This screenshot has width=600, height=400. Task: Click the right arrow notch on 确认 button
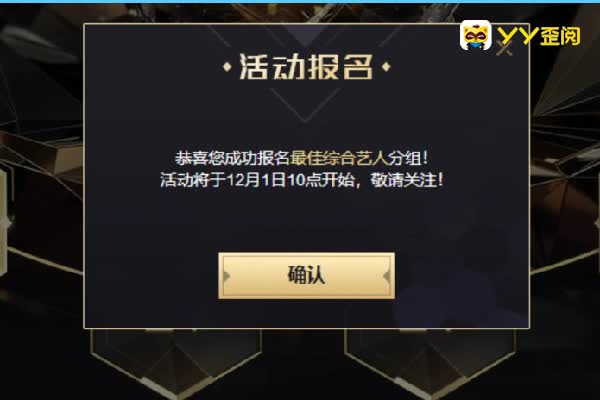tap(387, 276)
